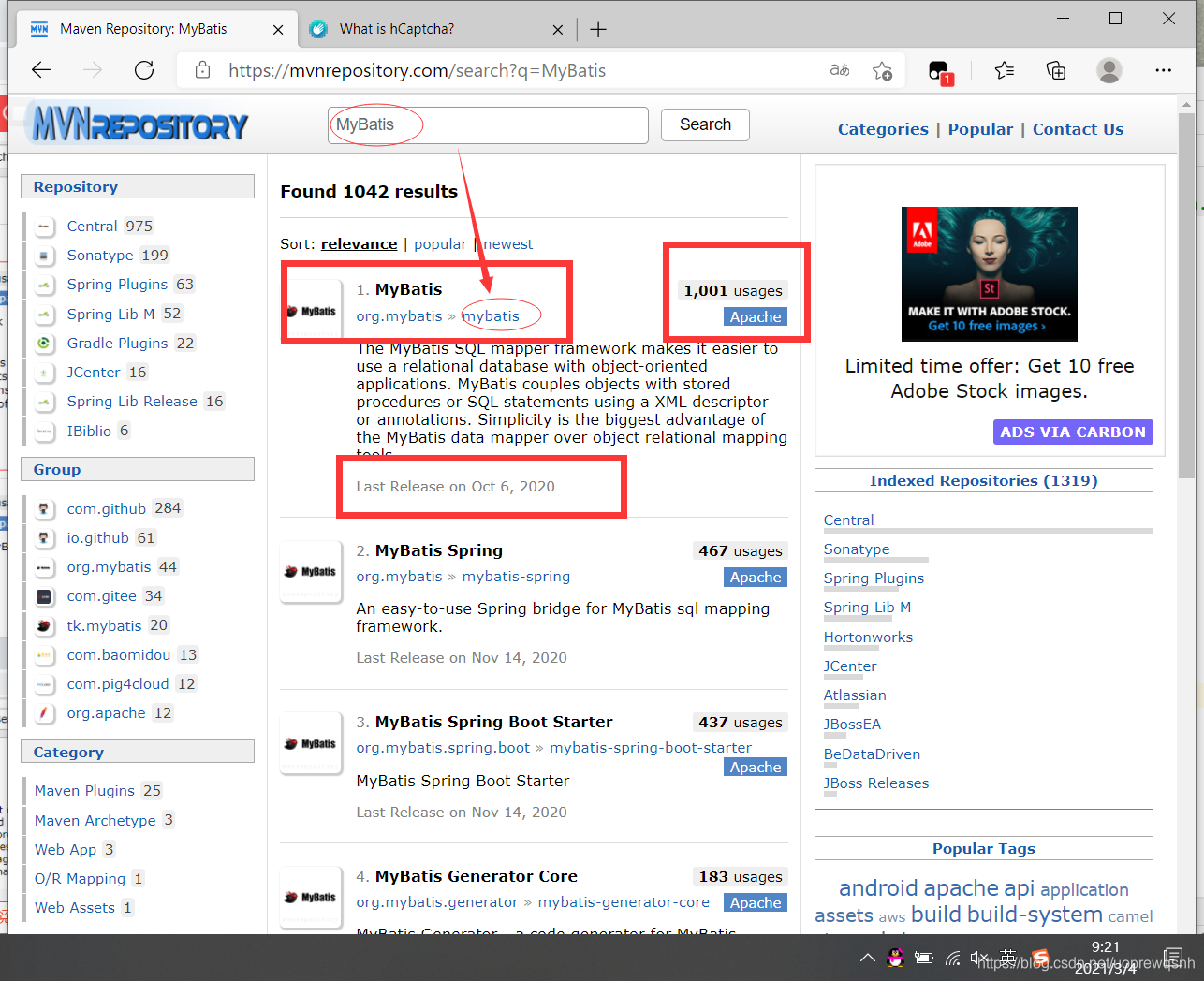The height and width of the screenshot is (981, 1204).
Task: Filter by io.github group
Action: 97,537
